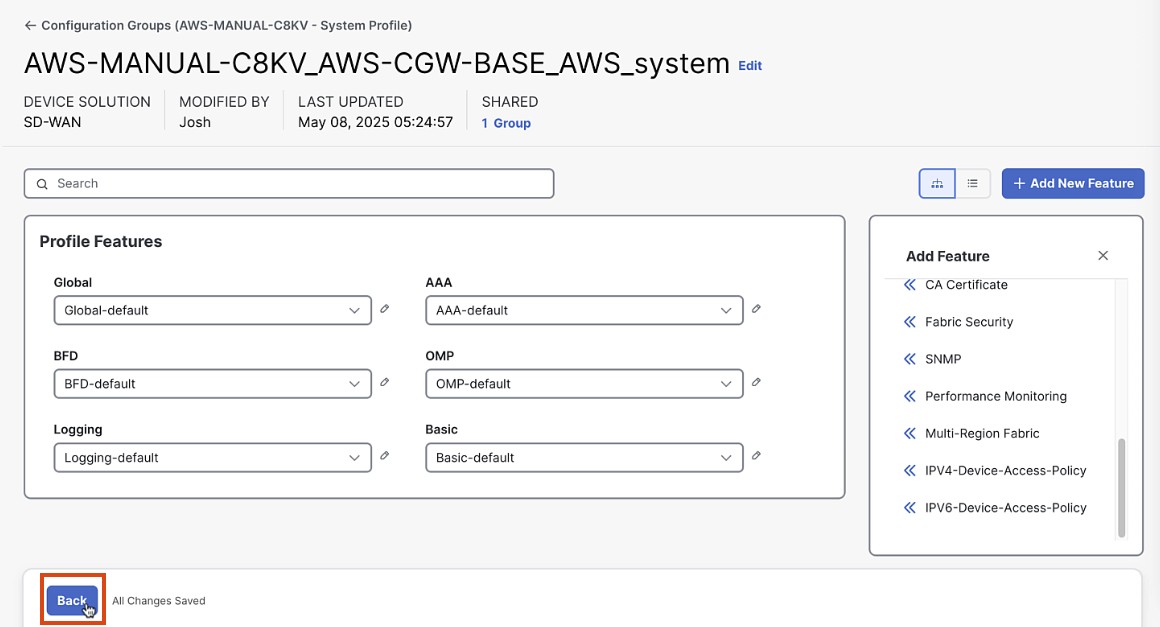Edit the Basic-default feature pencil icon
This screenshot has height=627, width=1160.
[756, 455]
